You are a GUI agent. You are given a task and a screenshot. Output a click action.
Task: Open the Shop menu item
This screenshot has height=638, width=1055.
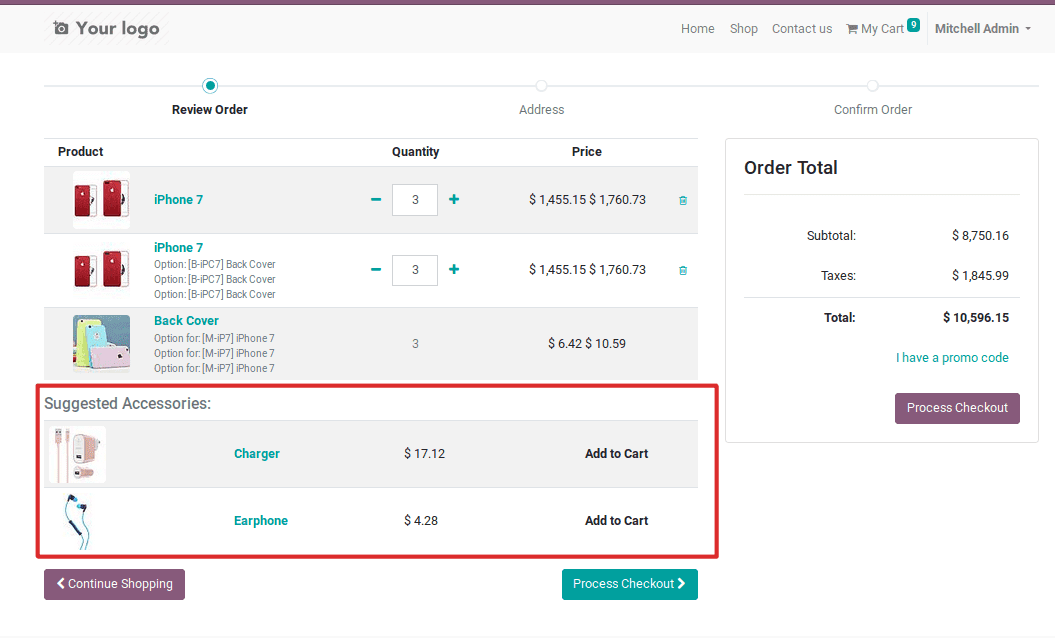(743, 29)
